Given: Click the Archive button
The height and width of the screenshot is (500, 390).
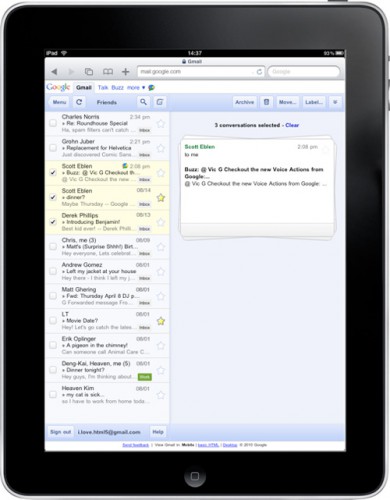Looking at the screenshot, I should coord(245,102).
